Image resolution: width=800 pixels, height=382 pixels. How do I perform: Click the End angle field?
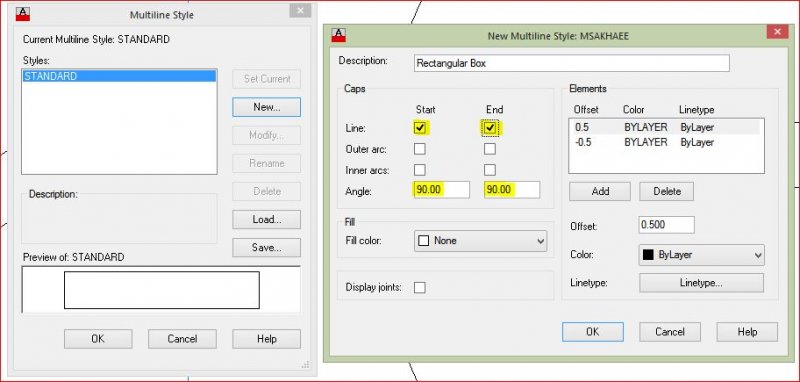tap(512, 190)
